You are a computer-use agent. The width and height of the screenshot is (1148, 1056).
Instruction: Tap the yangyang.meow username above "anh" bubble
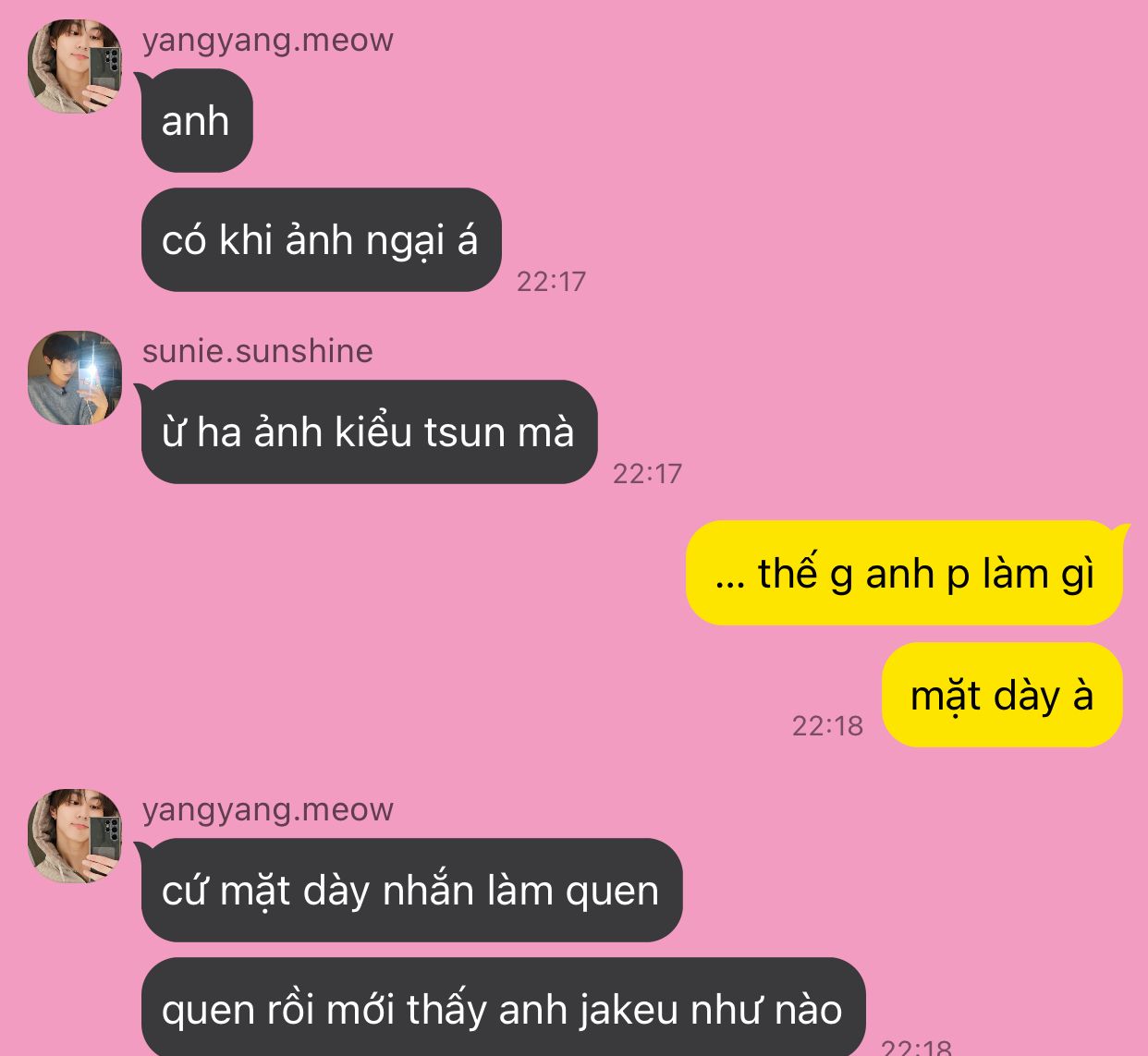coord(268,41)
